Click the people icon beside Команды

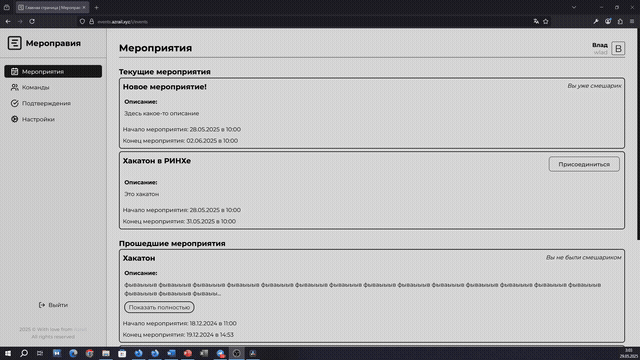[14, 87]
